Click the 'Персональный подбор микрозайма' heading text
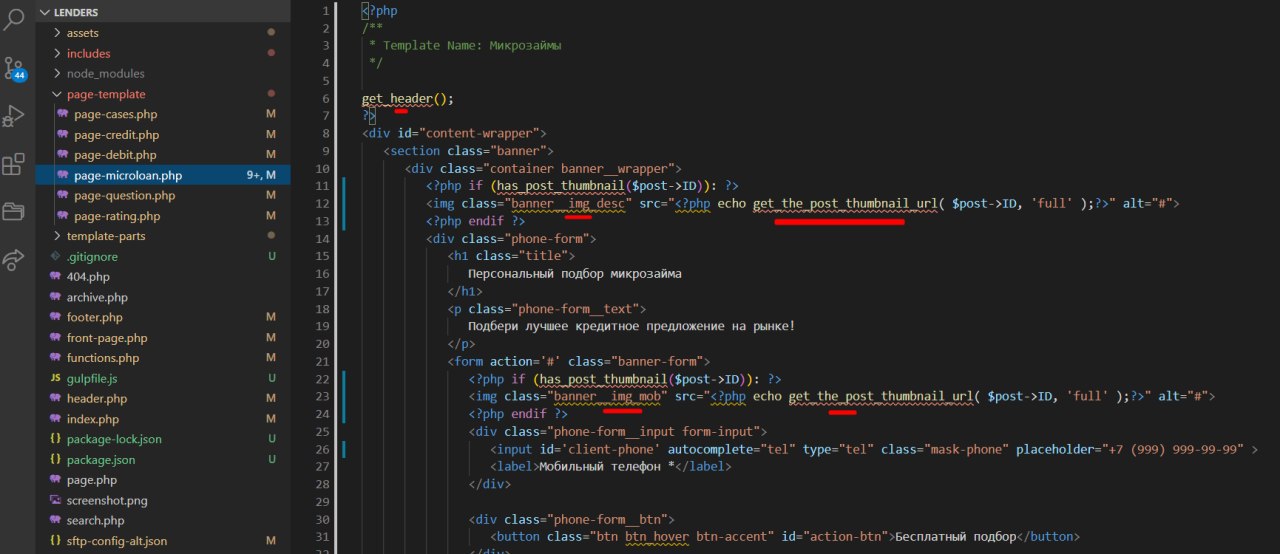This screenshot has width=1280, height=554. coord(575,273)
